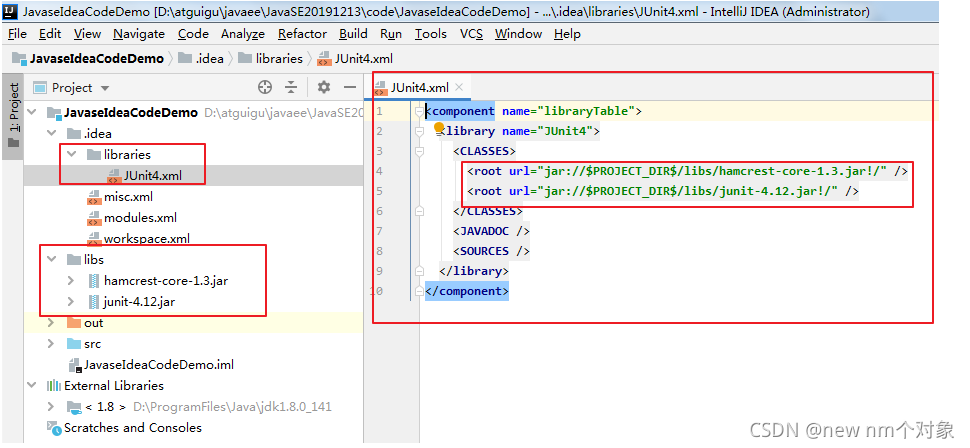
Task: Click the JavaseIdeaCodeDemo.iml file icon
Action: [x=75, y=365]
